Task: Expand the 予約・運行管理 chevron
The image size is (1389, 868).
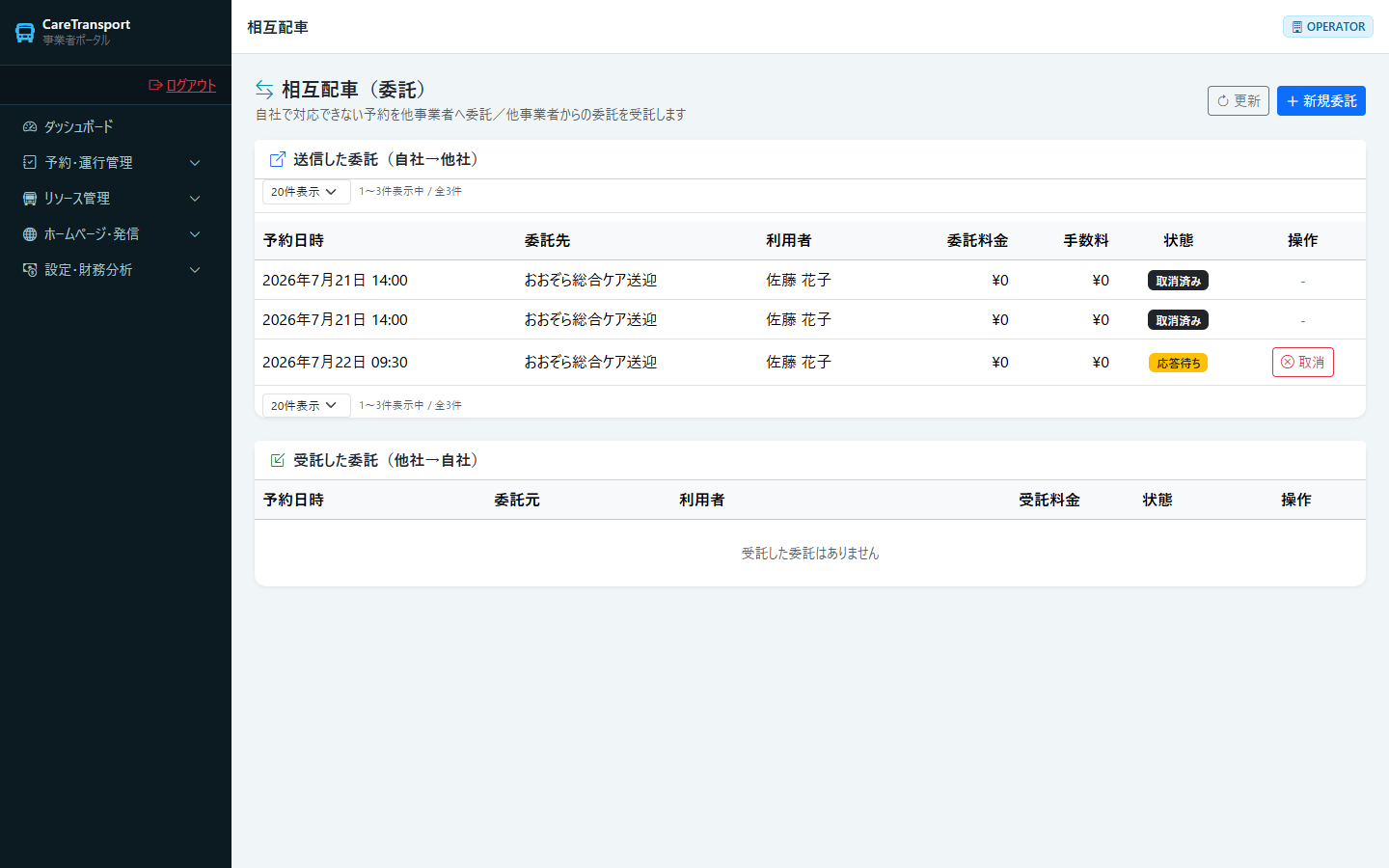Action: pos(195,163)
